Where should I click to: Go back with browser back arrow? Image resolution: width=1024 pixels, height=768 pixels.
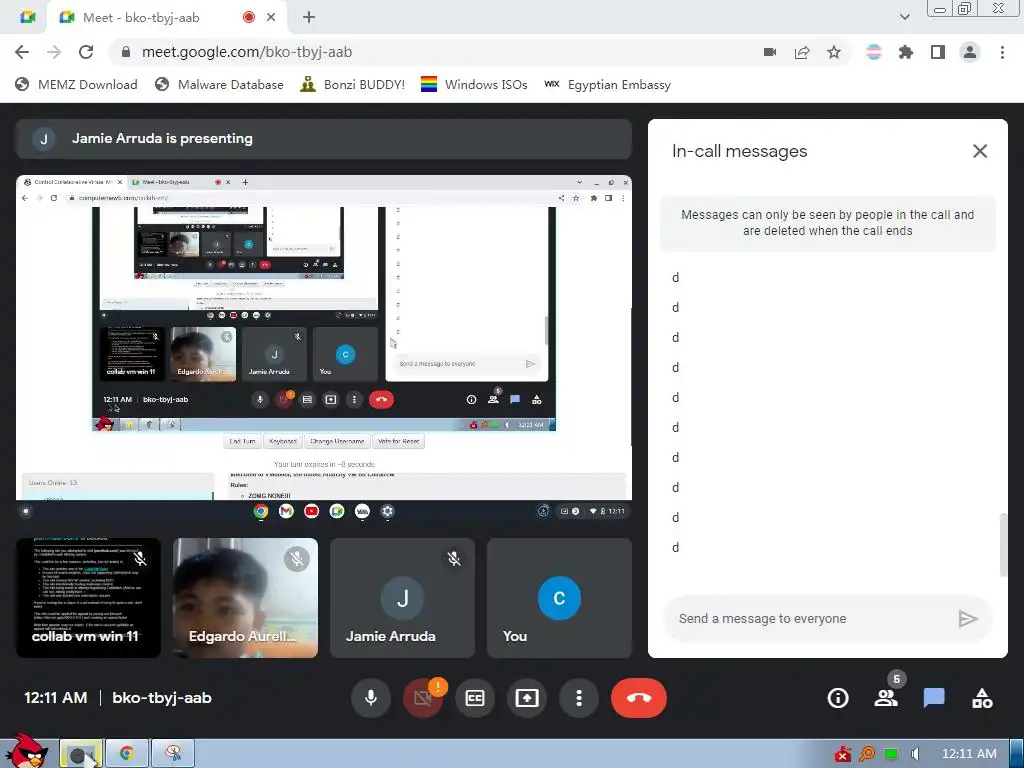coord(22,52)
